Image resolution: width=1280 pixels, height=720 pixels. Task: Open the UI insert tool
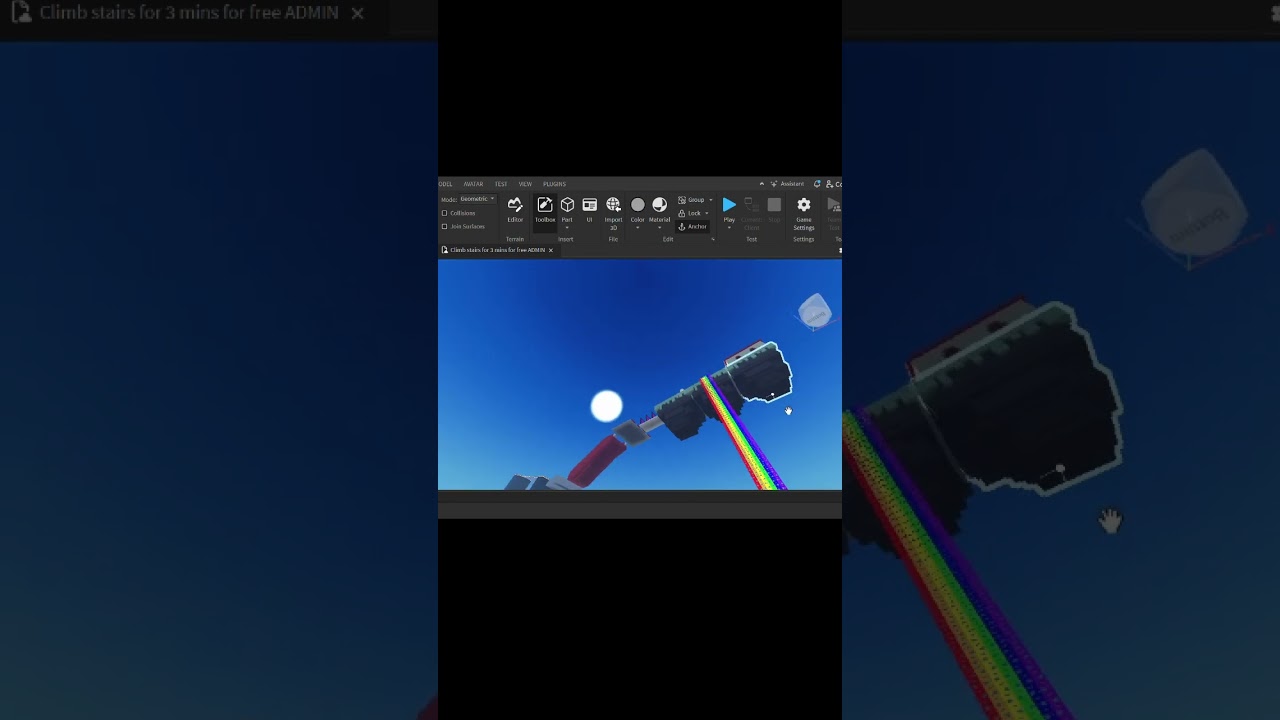(589, 209)
